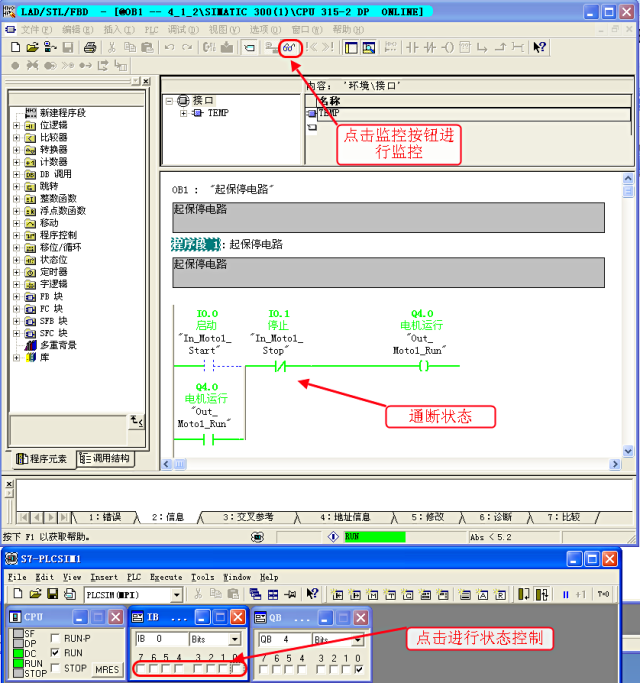Open the PLCSIM(MPI) dropdown
The image size is (640, 683).
coord(176,595)
